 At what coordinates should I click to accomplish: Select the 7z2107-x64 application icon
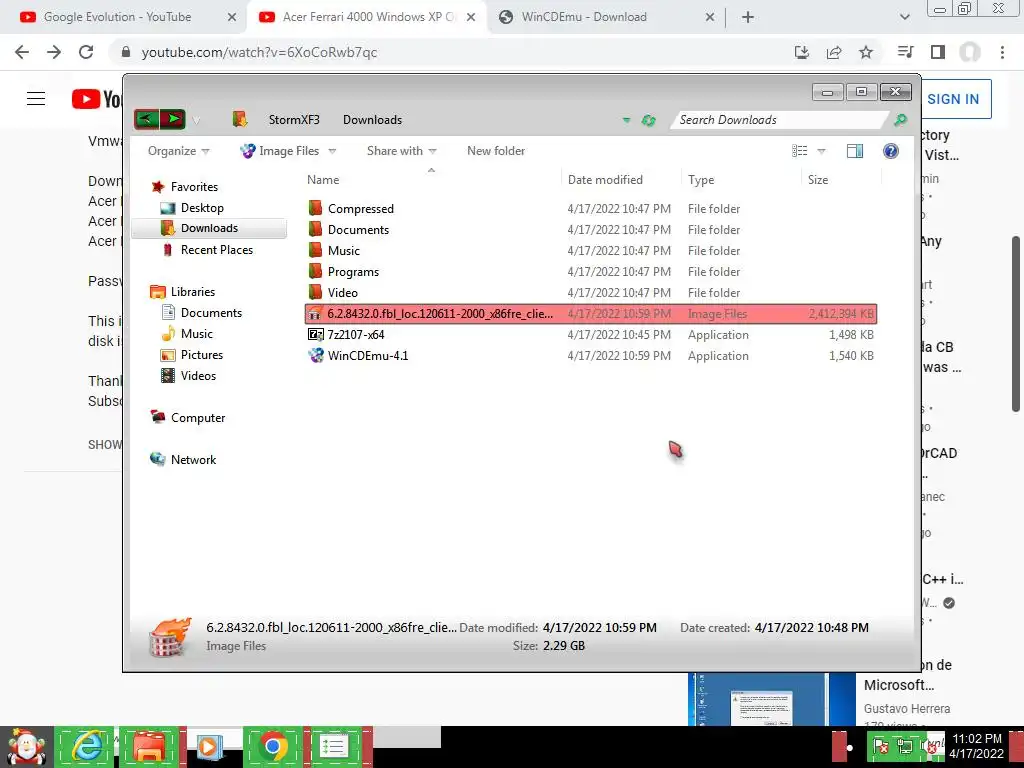315,334
